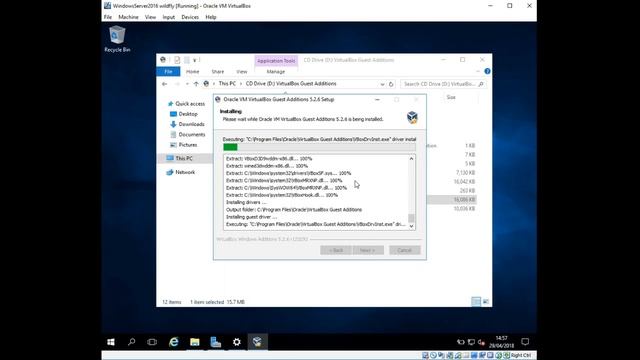
Task: Open the Recycle Bin desktop icon
Action: coord(117,39)
